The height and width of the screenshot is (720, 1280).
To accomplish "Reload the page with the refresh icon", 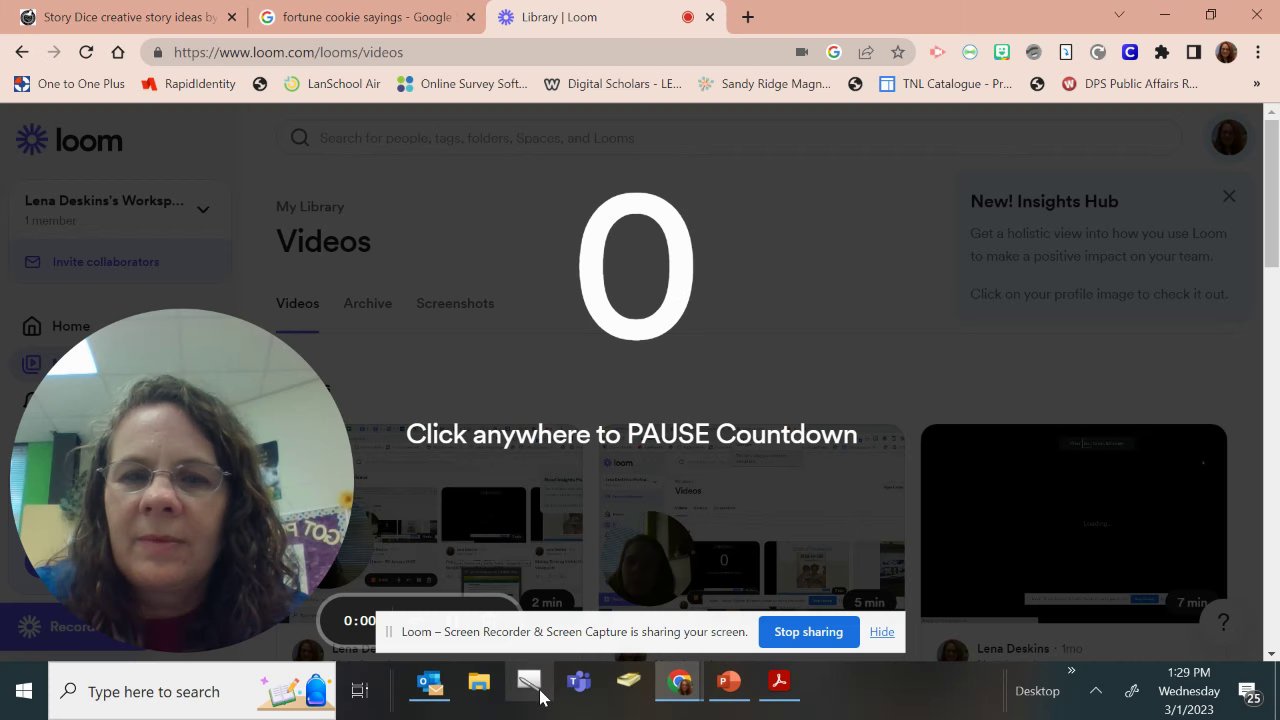I will coord(86,52).
